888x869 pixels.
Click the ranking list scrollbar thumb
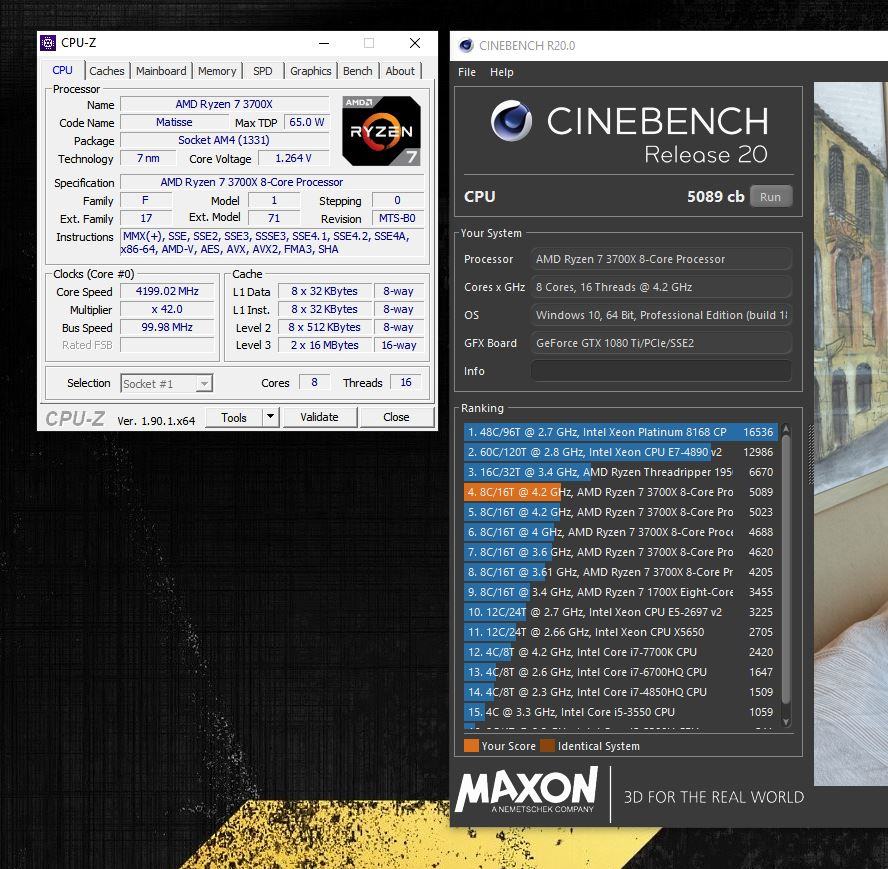click(785, 569)
